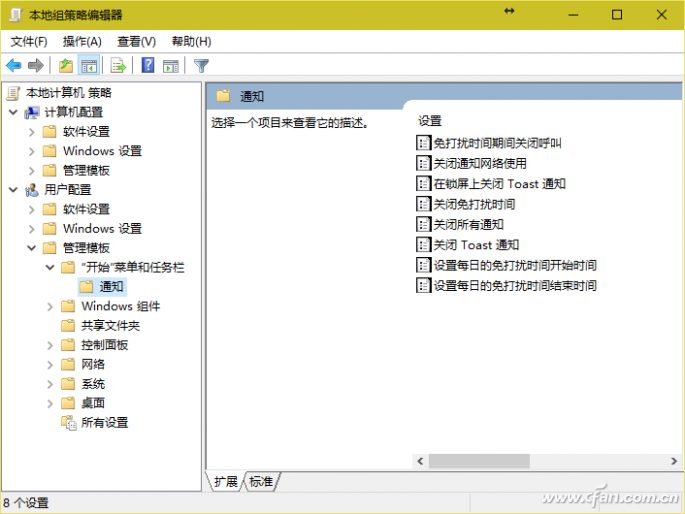685x514 pixels.
Task: Expand the 控制面板 node
Action: (x=50, y=345)
